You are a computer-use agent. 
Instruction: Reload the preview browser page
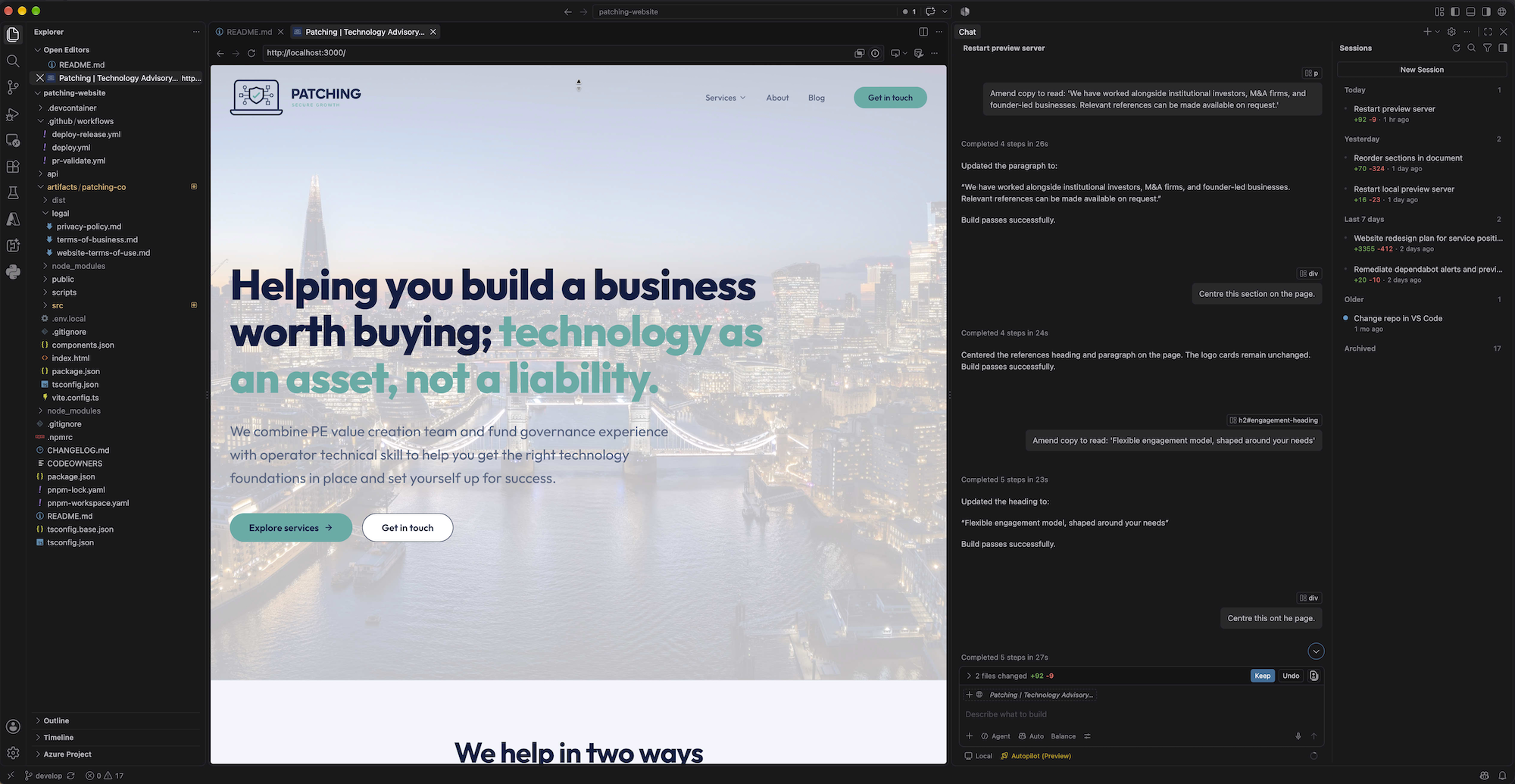[x=251, y=53]
